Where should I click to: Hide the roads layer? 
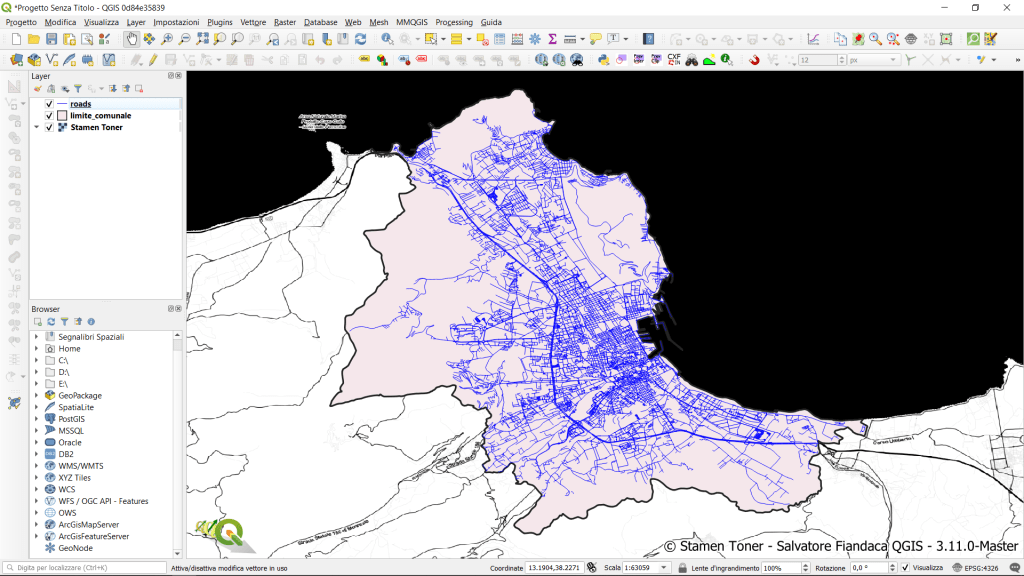[49, 104]
